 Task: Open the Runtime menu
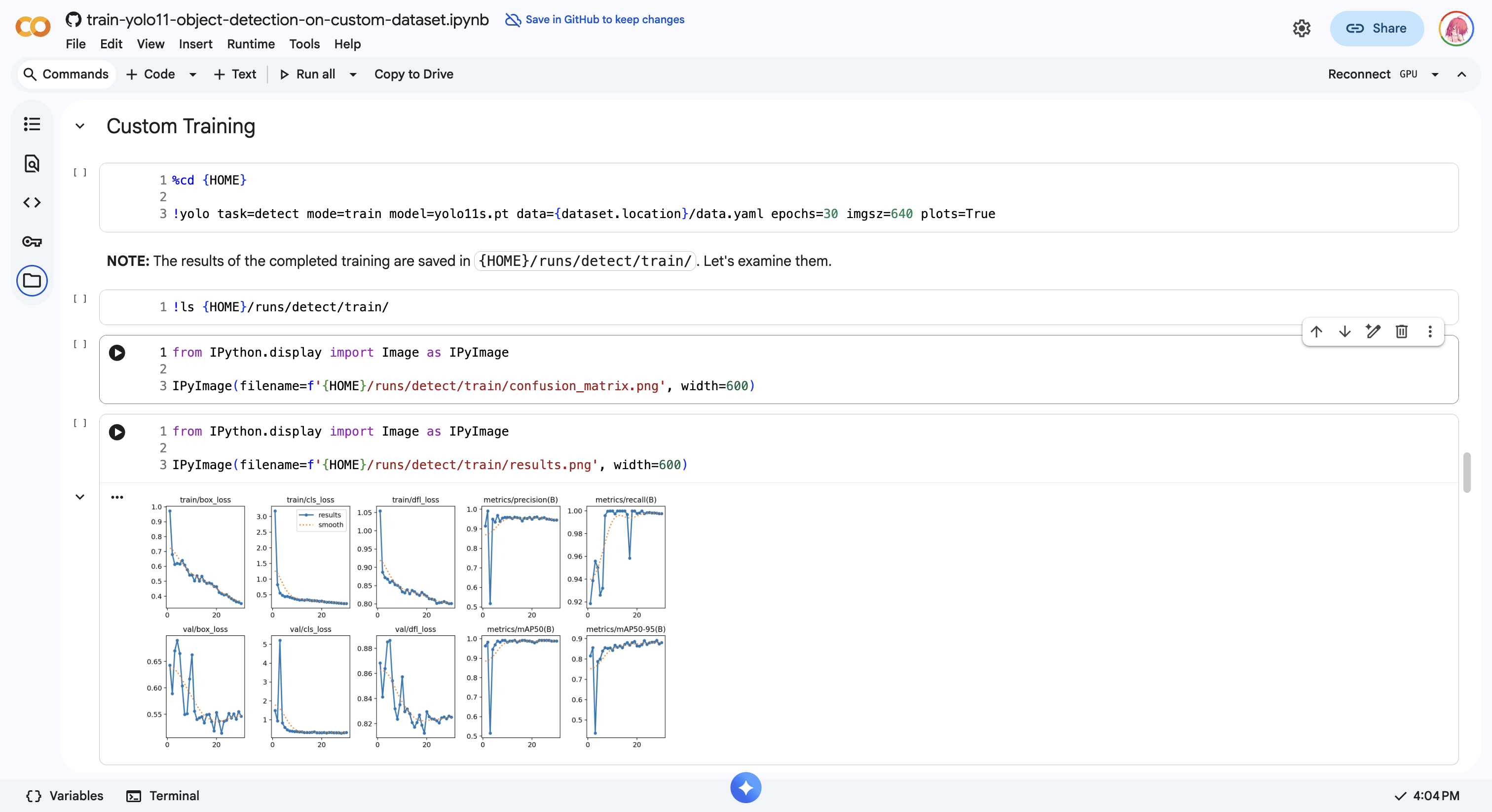(x=251, y=44)
